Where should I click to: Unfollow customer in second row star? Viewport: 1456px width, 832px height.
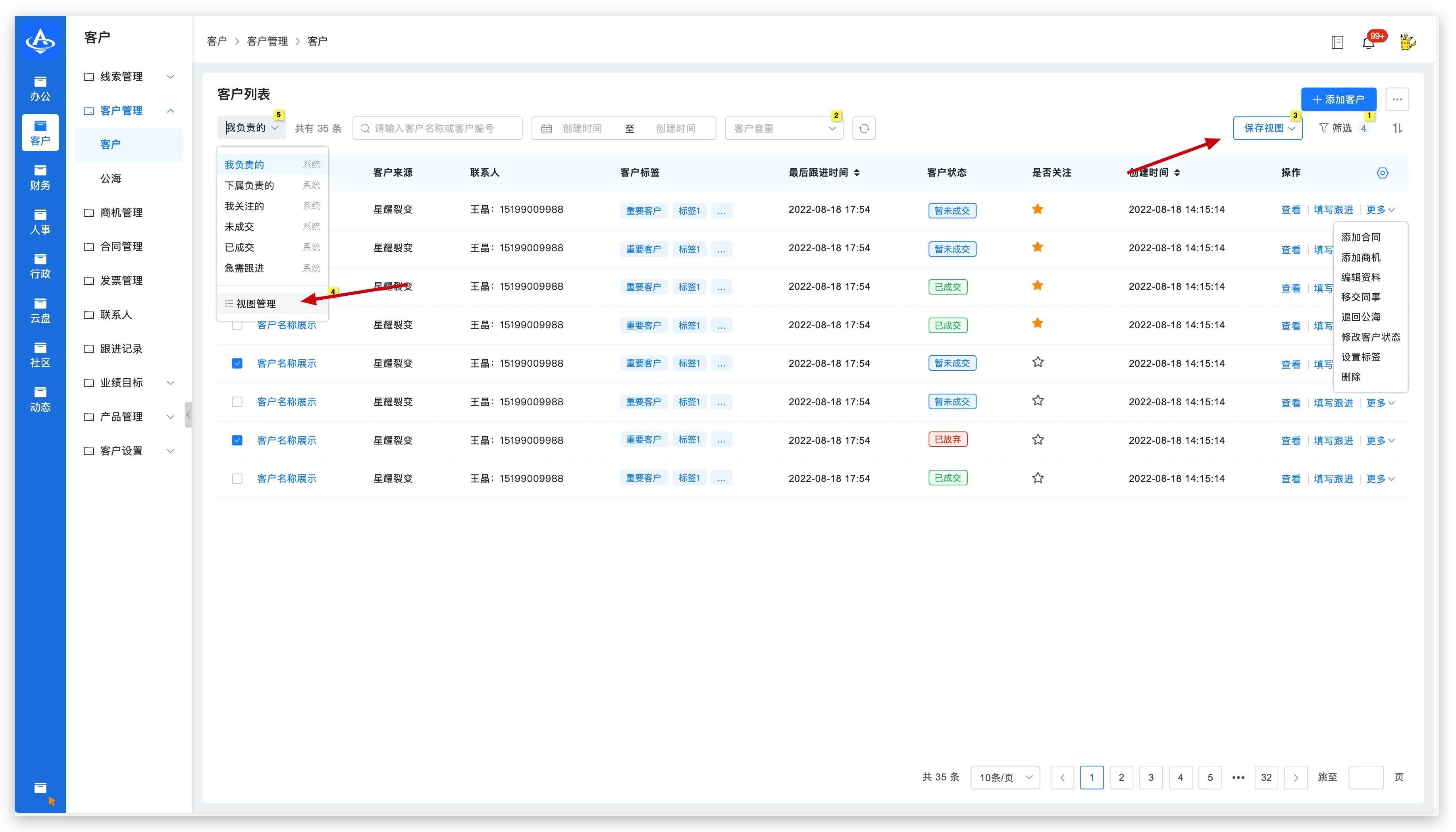pyautogui.click(x=1038, y=247)
